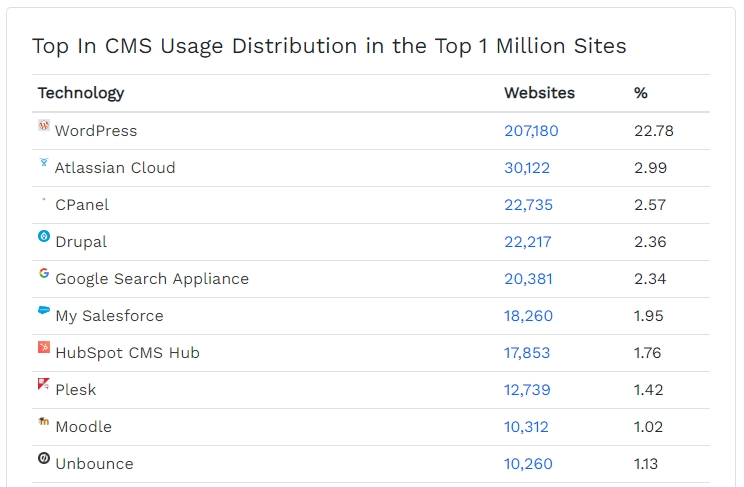Open the 18,260 Salesforce websites link

click(528, 316)
